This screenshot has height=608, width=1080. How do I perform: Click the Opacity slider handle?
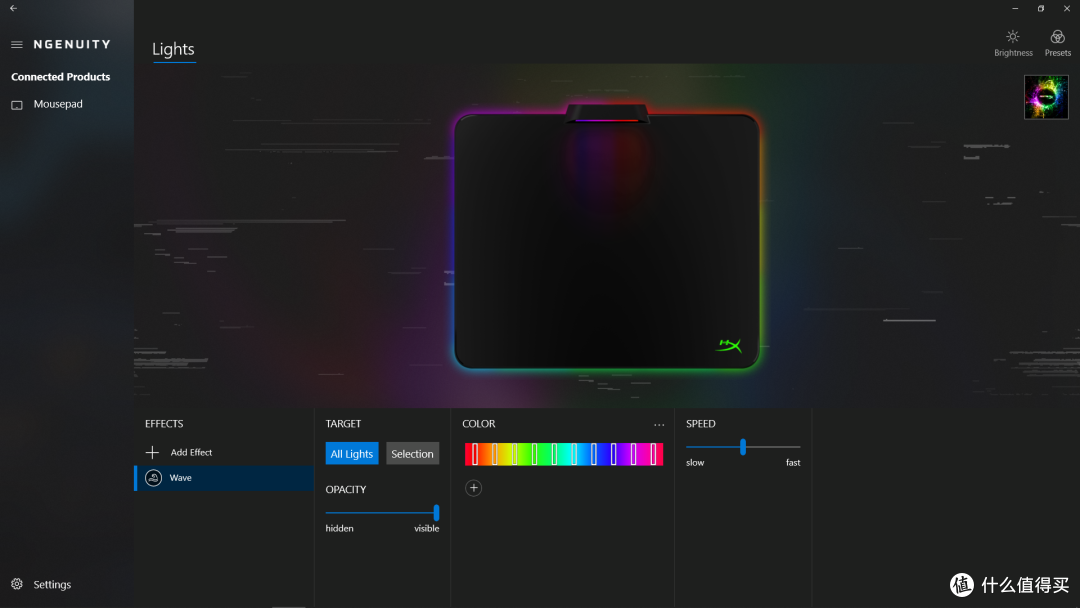click(x=436, y=512)
